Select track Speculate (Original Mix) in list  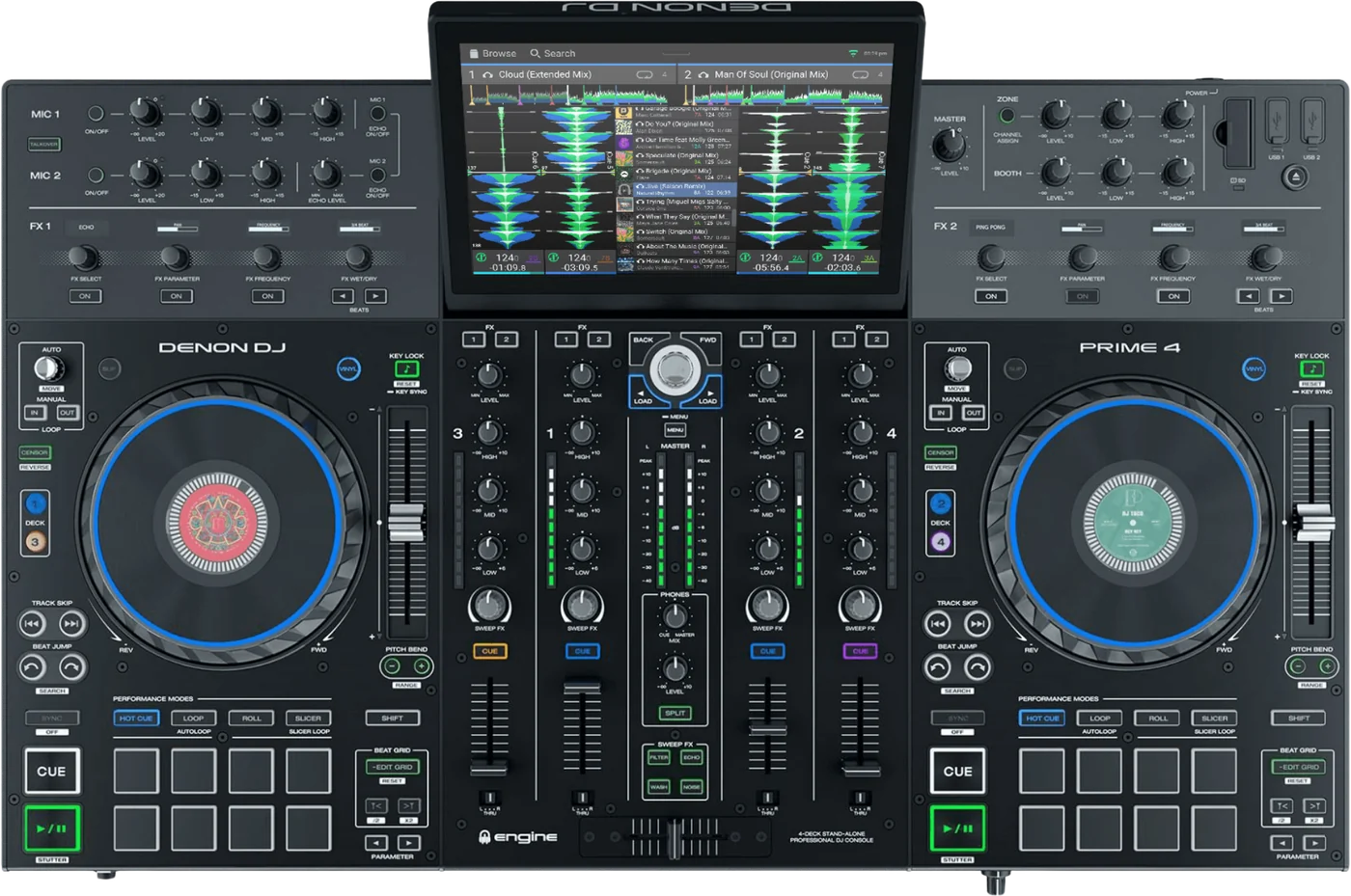tap(675, 158)
